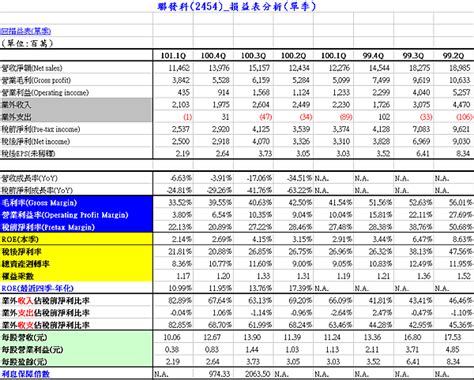The width and height of the screenshot is (474, 380).
Task: Click the 稅前淨利成長率(YoY) row label
Action: point(37,190)
